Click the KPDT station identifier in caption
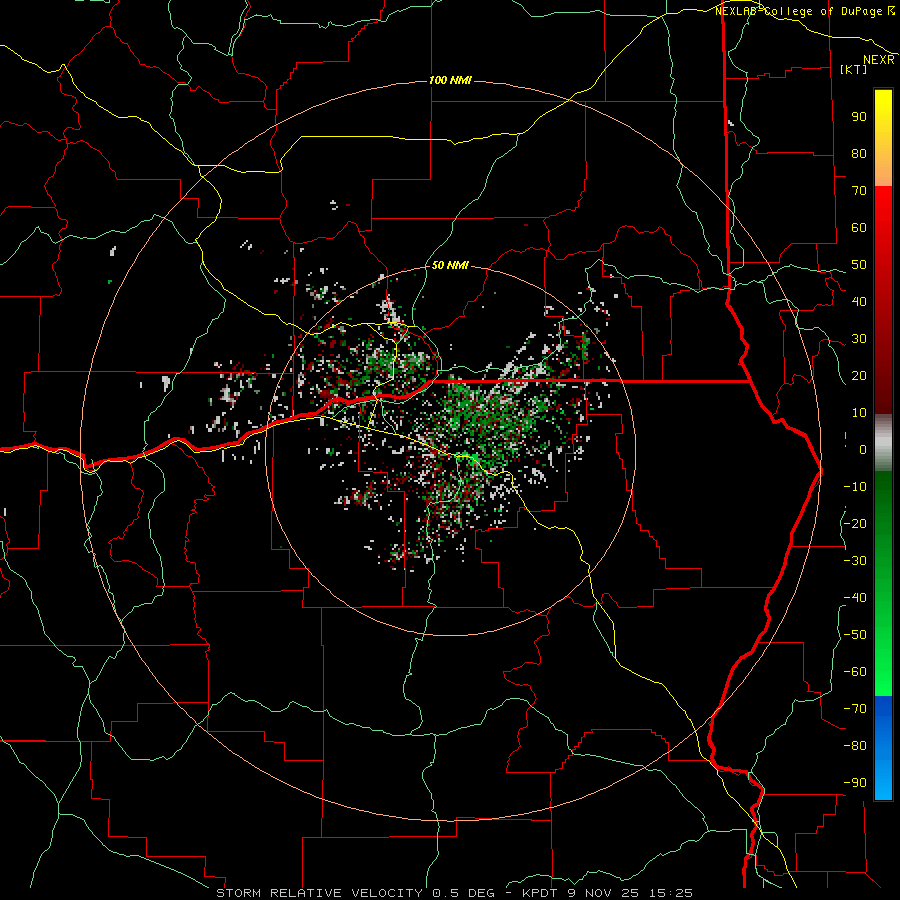The image size is (900, 900). pos(542,893)
